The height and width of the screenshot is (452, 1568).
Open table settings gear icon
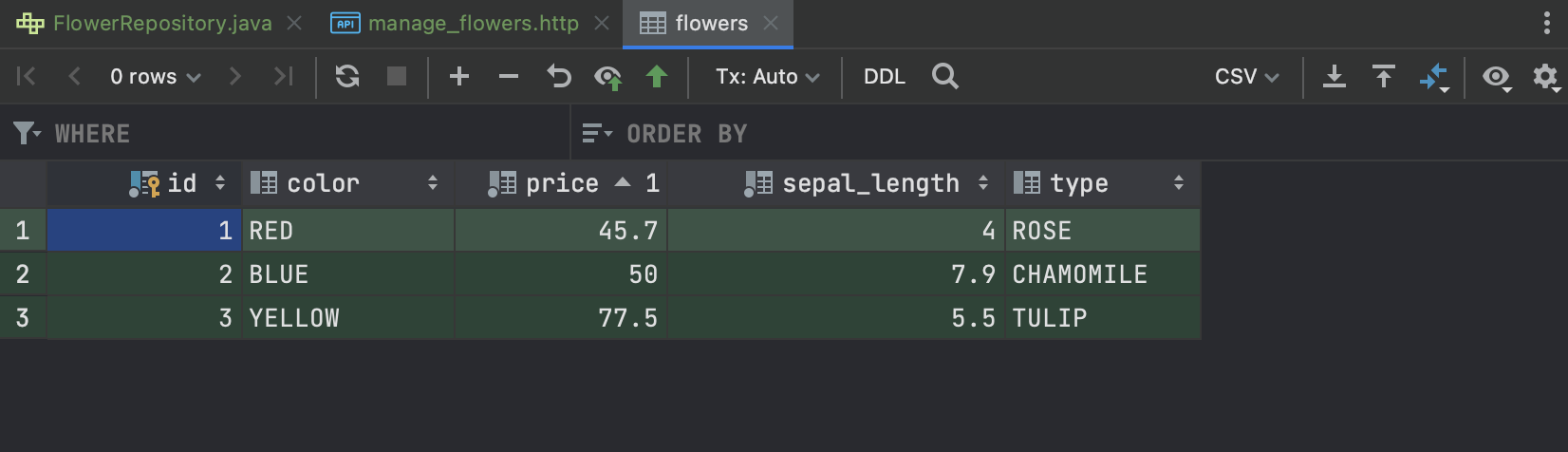coord(1545,77)
